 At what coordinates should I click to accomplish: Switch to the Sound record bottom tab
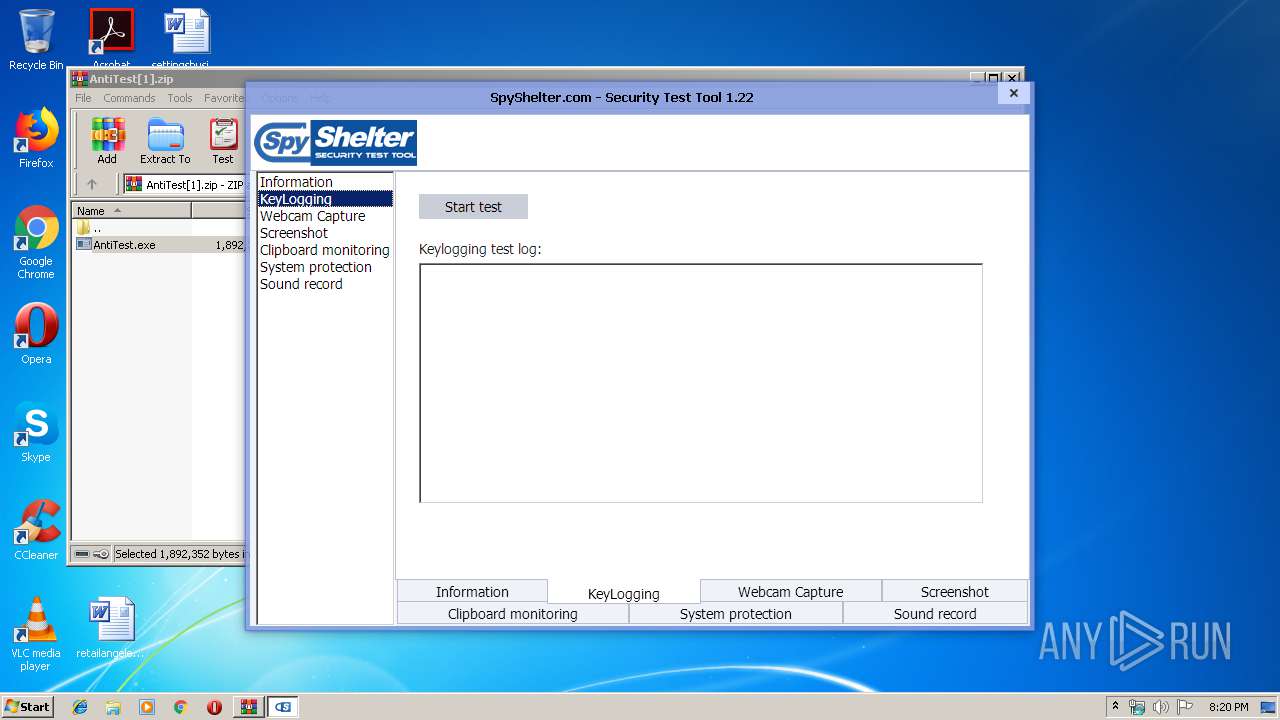point(935,613)
